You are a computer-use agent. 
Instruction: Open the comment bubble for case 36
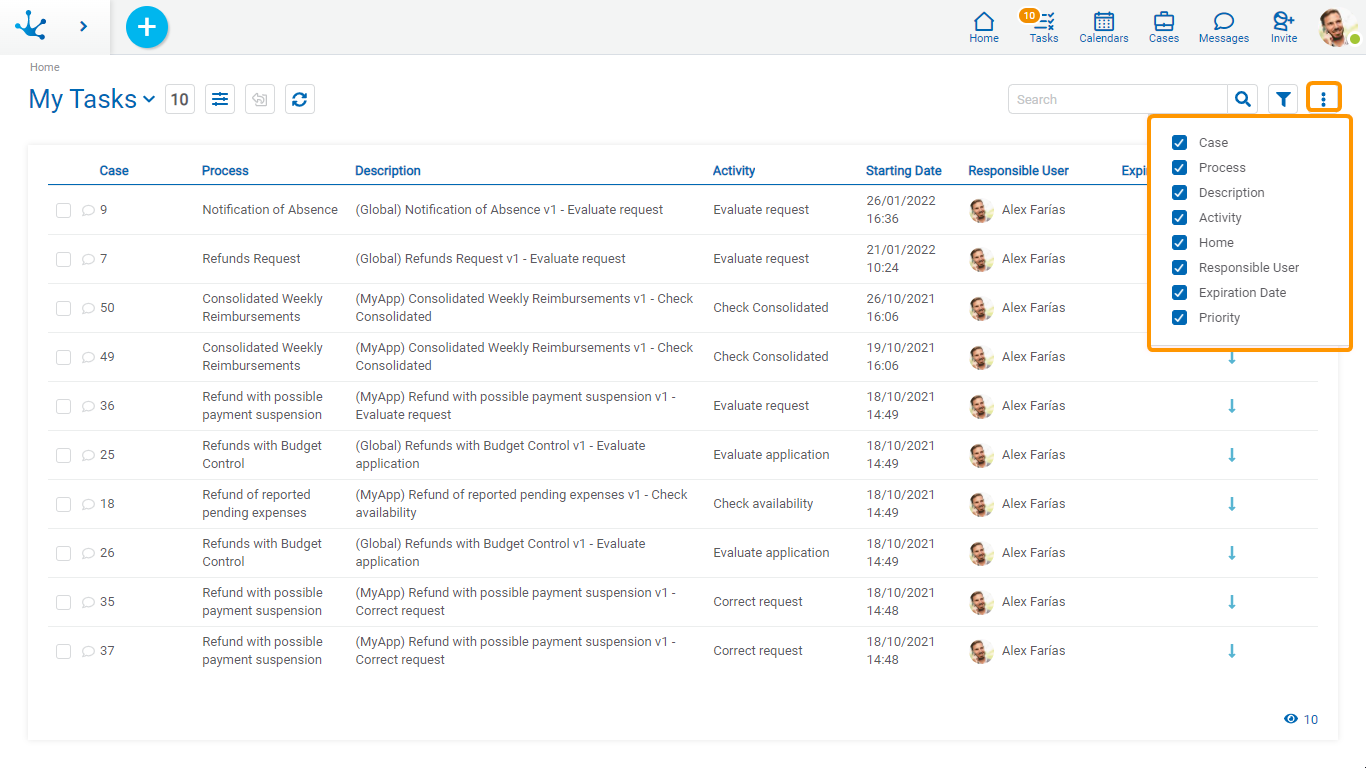pyautogui.click(x=88, y=406)
